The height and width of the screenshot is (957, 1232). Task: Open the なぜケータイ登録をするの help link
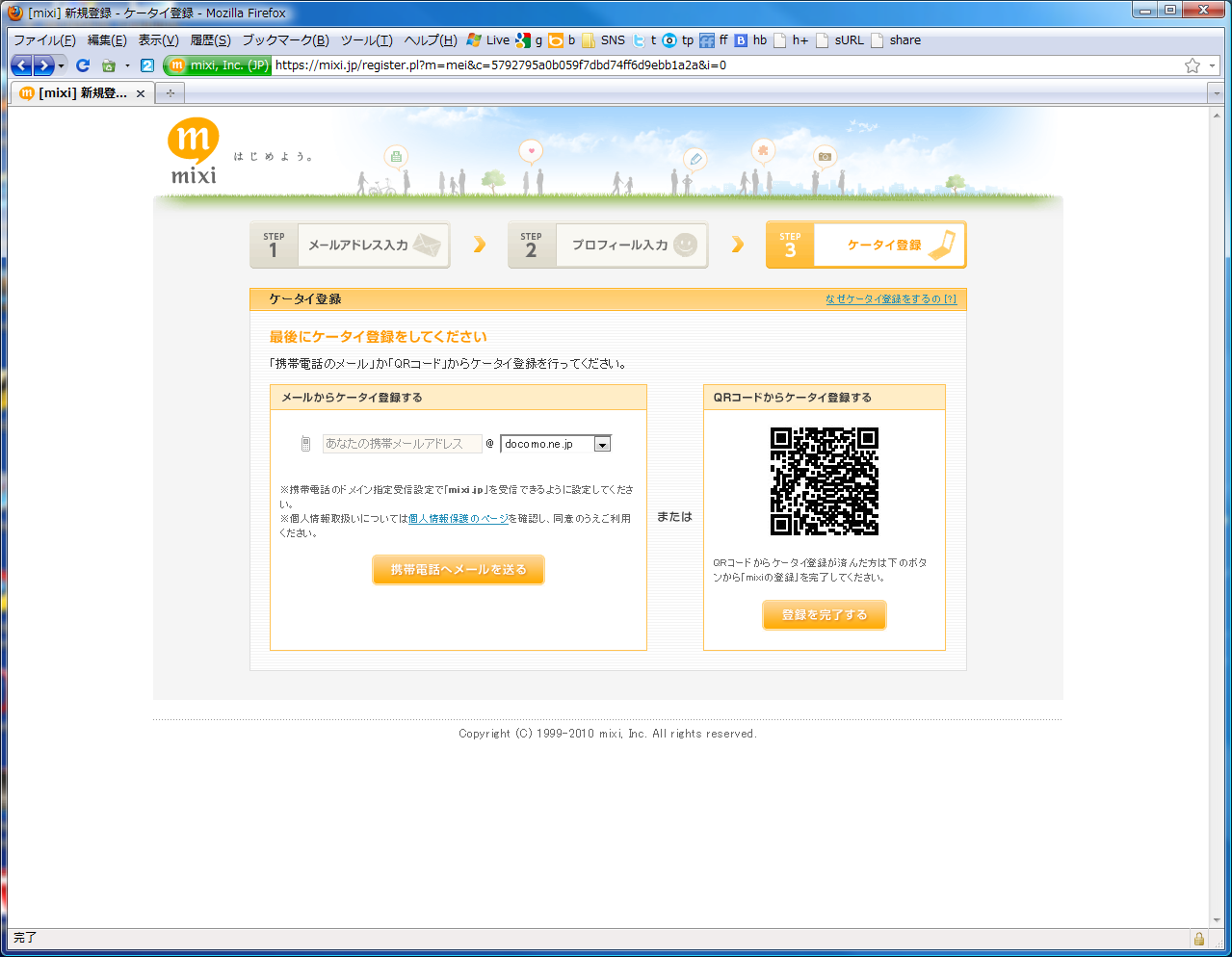click(x=891, y=299)
